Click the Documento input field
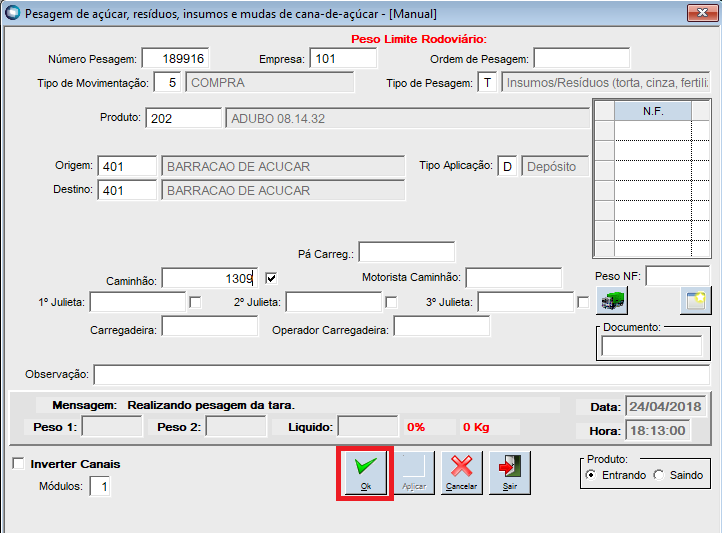Image resolution: width=722 pixels, height=533 pixels. pyautogui.click(x=652, y=346)
